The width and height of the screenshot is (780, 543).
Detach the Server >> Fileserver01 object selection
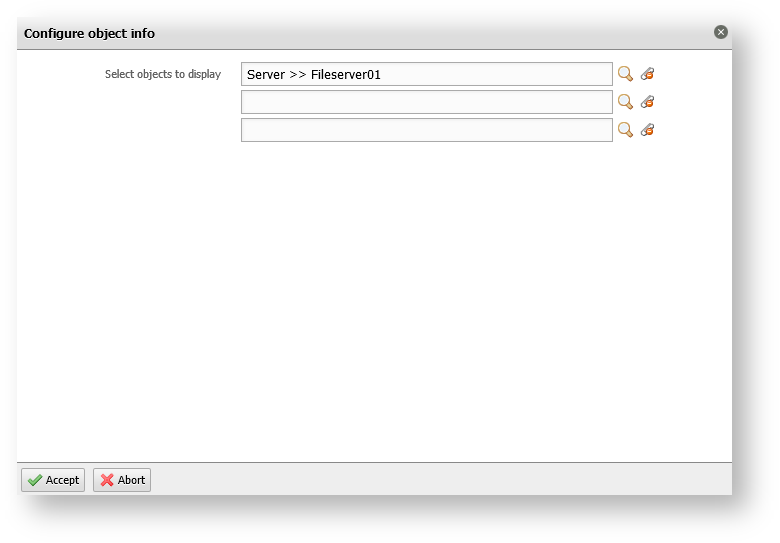(x=647, y=74)
